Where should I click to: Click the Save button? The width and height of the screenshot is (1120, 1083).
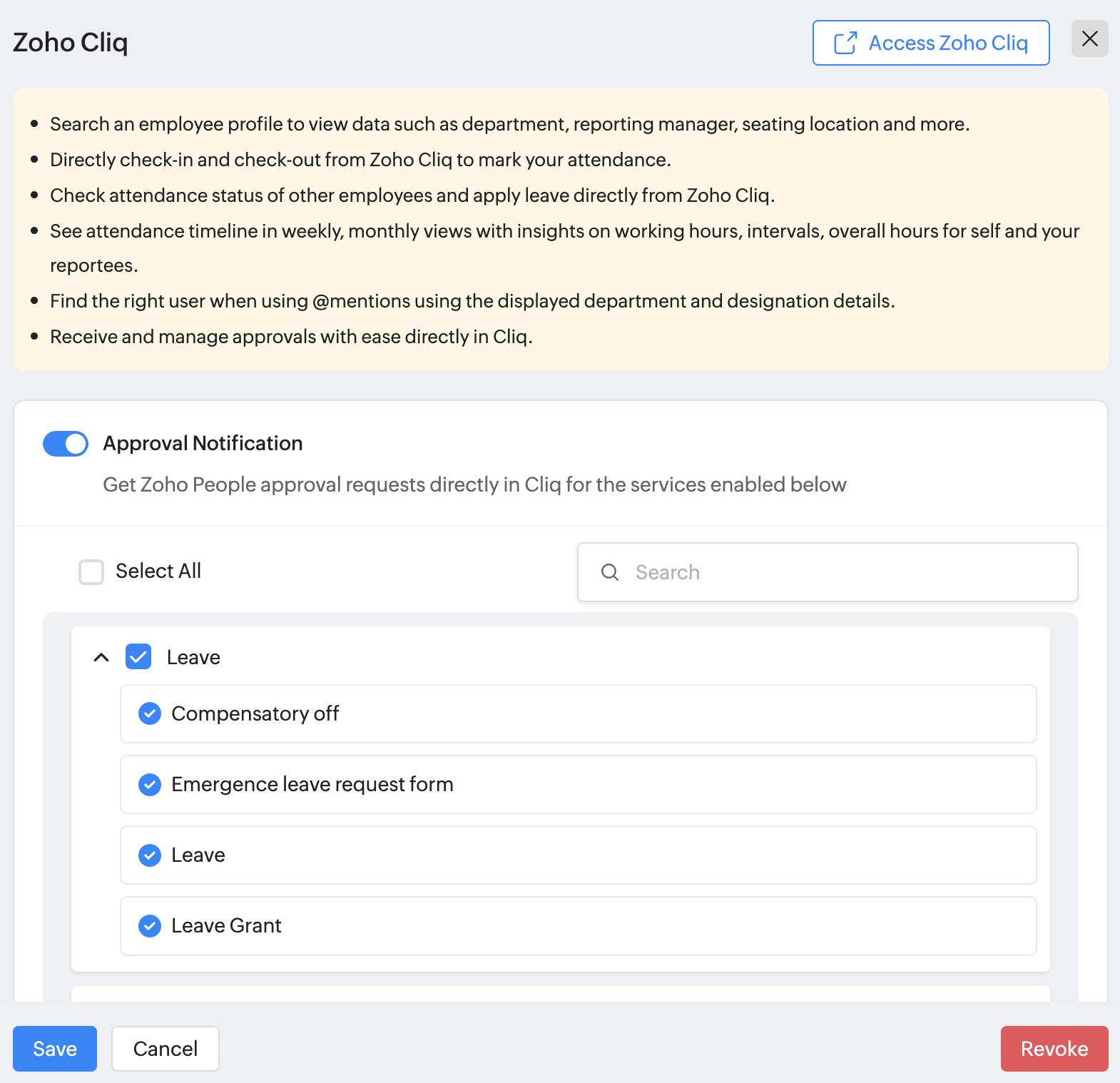(x=55, y=1048)
